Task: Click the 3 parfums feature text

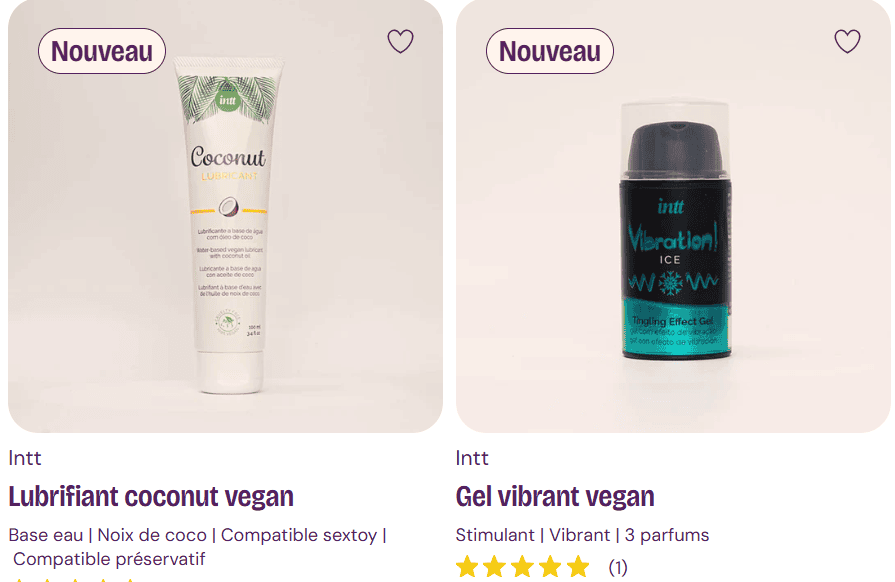Action: click(667, 535)
